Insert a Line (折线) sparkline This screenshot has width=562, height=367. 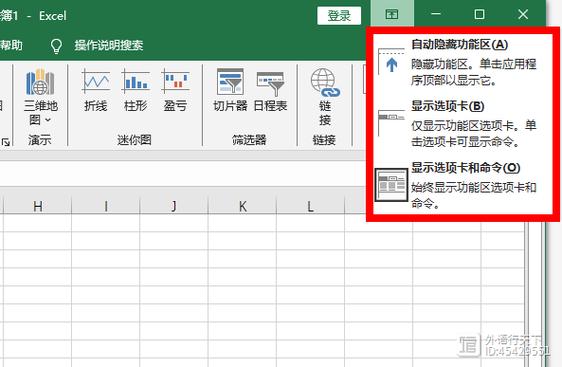[x=96, y=90]
